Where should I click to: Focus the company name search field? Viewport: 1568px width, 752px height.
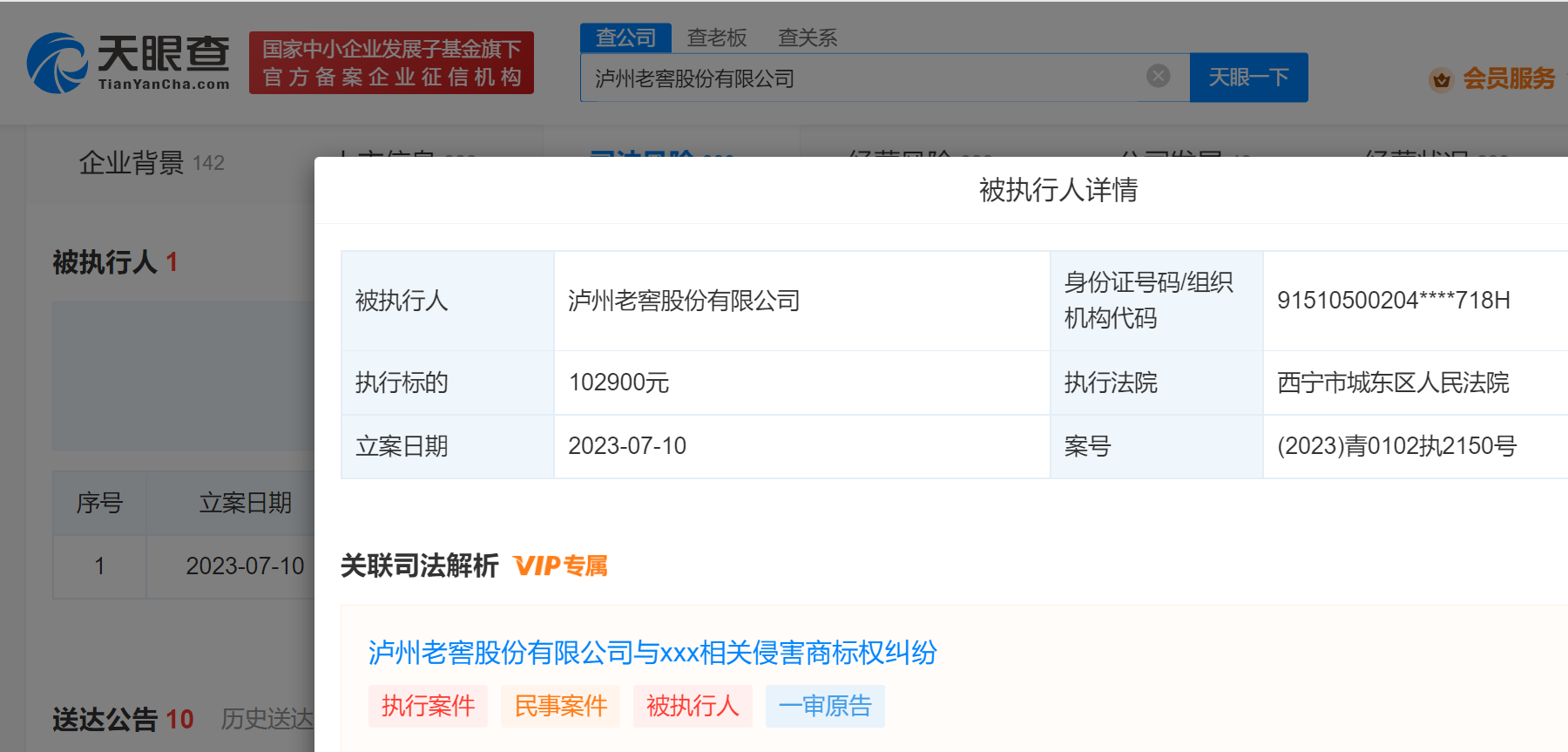click(862, 78)
